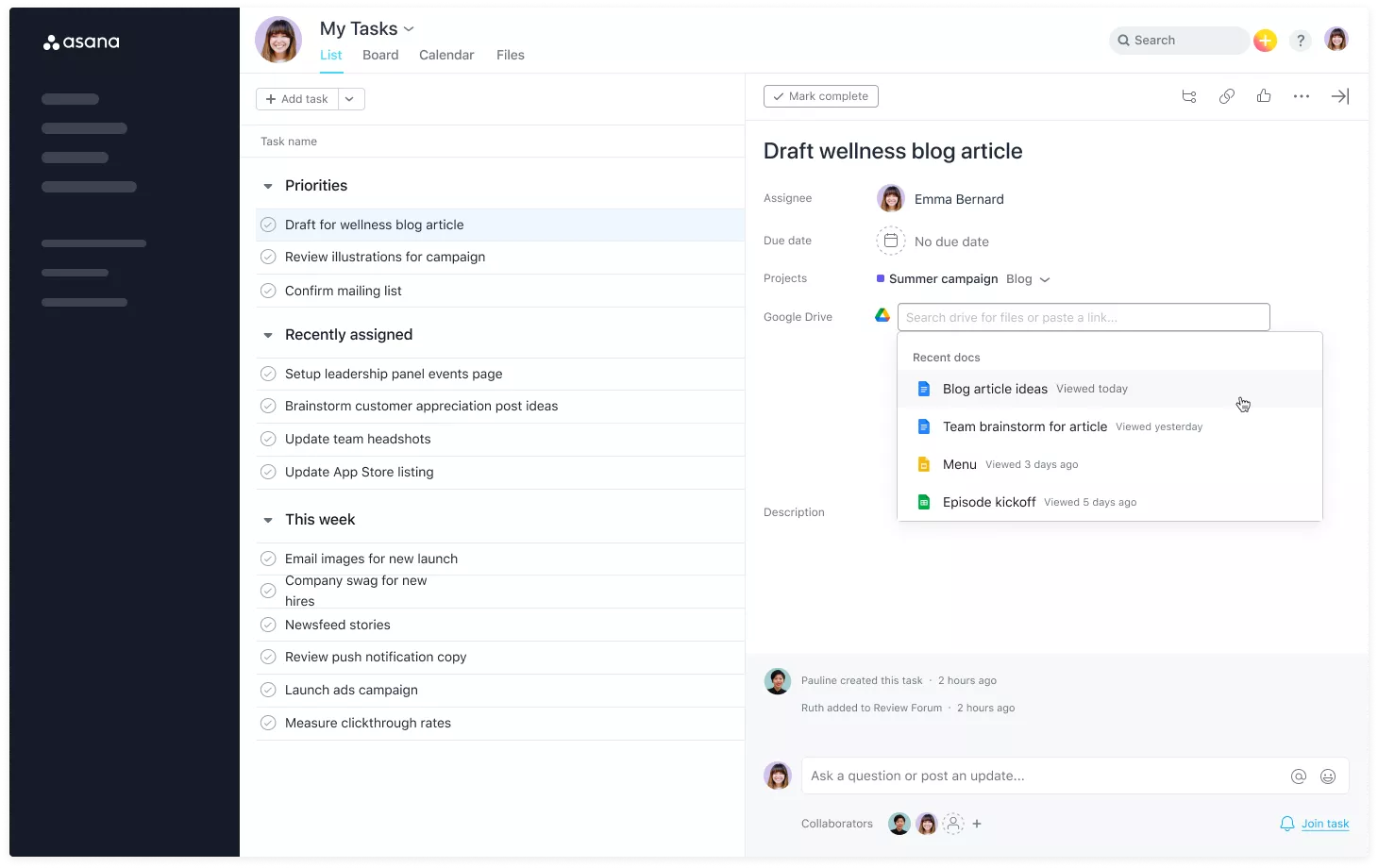Expand the Blog section dropdown in Projects
Viewport: 1378px width, 868px height.
click(1045, 279)
